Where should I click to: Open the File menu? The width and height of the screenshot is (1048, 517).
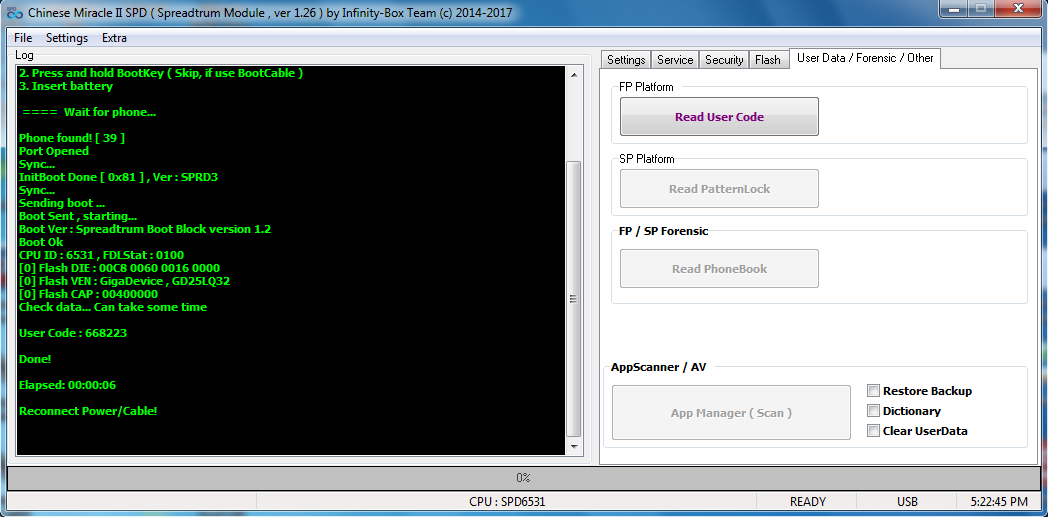[23, 38]
